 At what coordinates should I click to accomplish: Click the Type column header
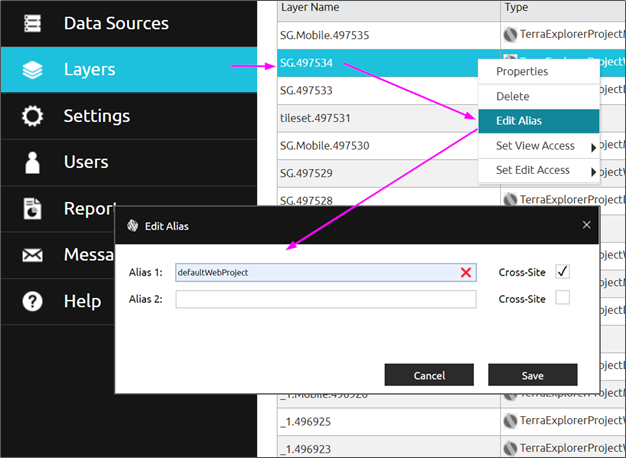coord(563,11)
